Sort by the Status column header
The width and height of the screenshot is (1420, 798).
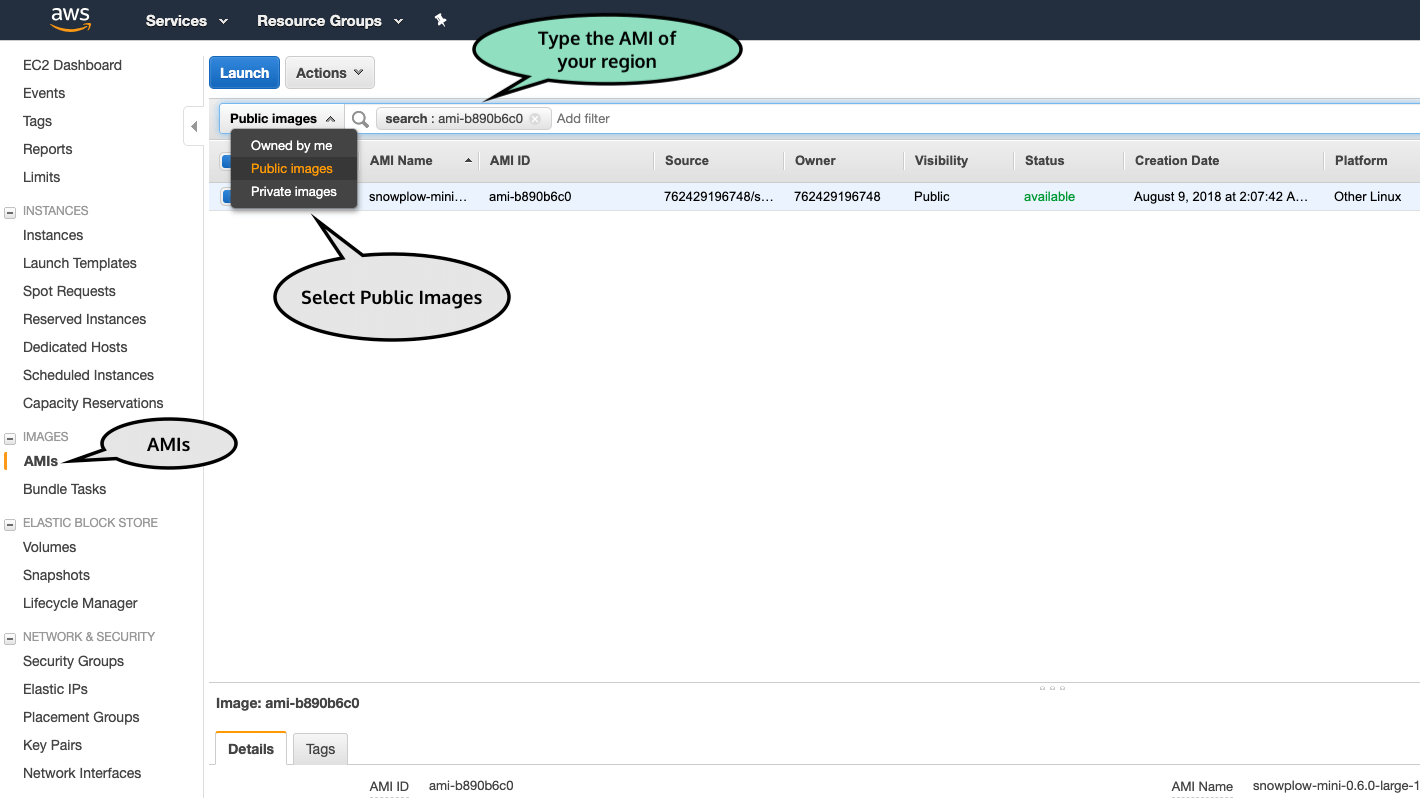tap(1045, 161)
